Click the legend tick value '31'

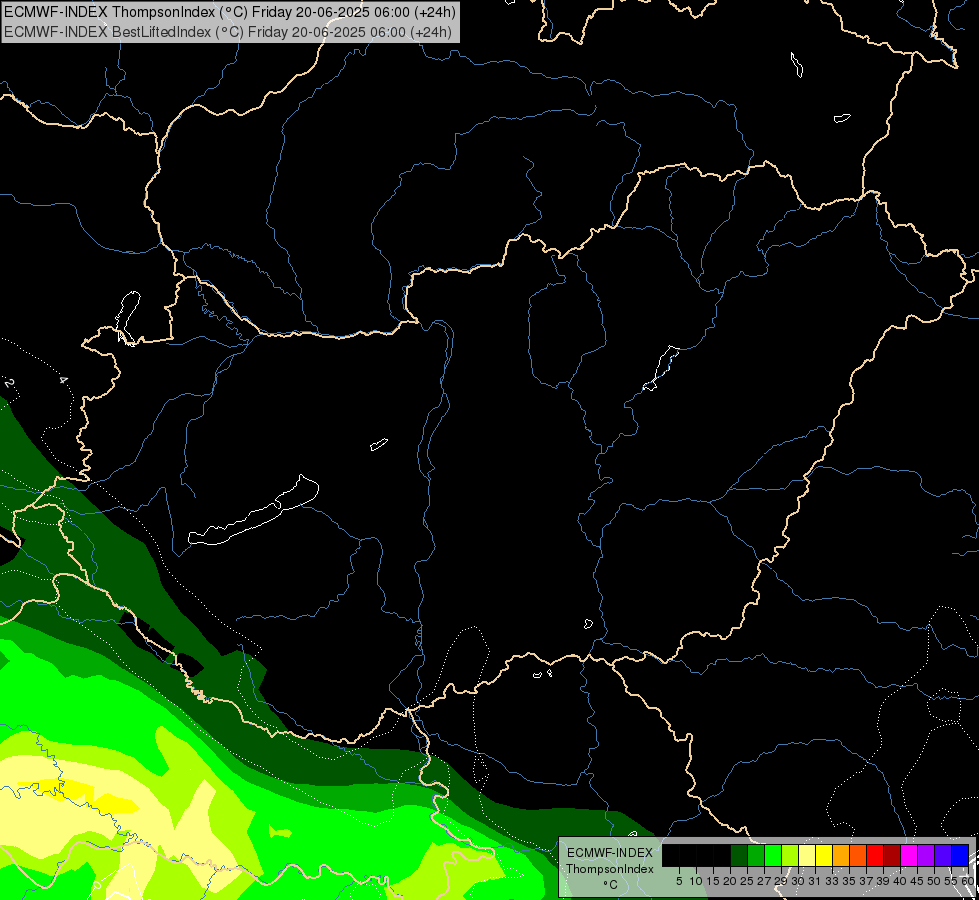[x=815, y=881]
